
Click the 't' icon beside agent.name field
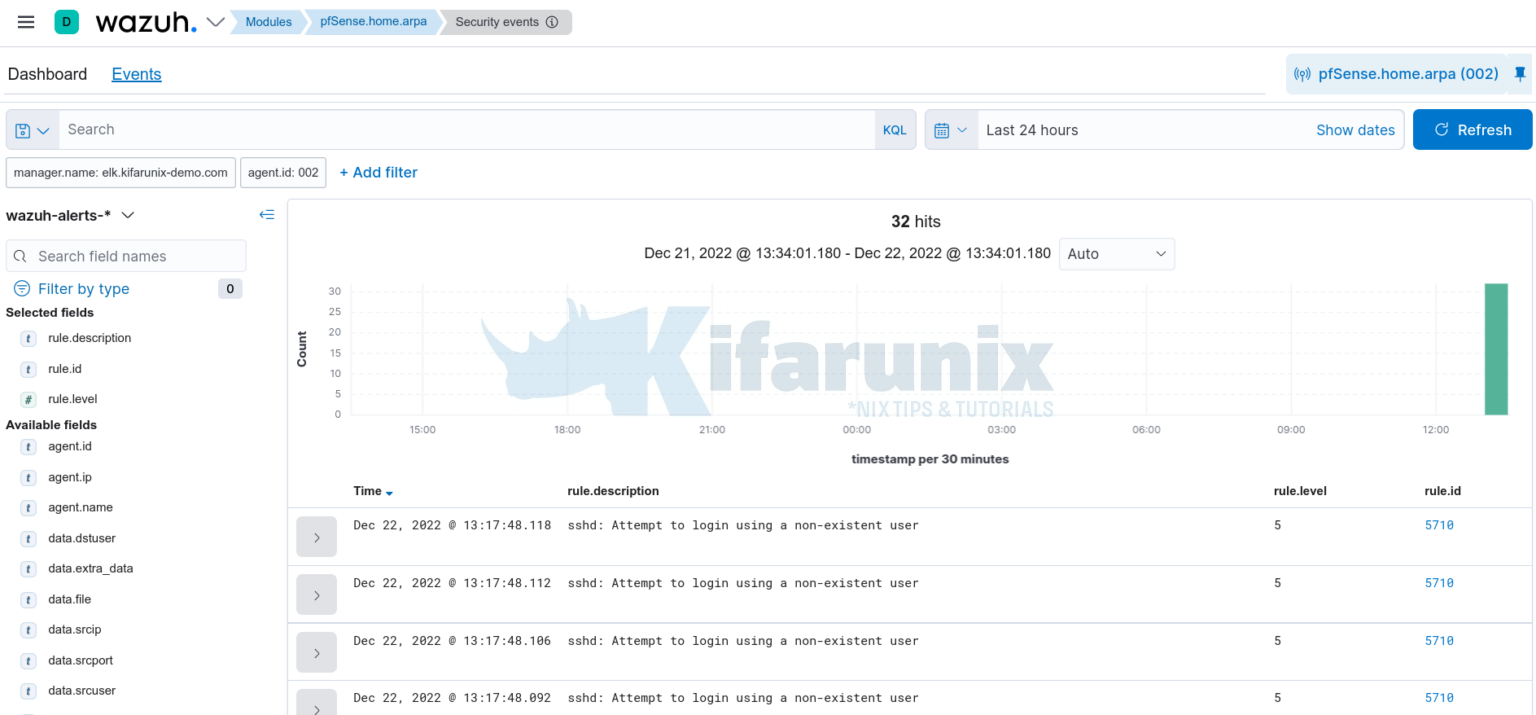[x=27, y=507]
